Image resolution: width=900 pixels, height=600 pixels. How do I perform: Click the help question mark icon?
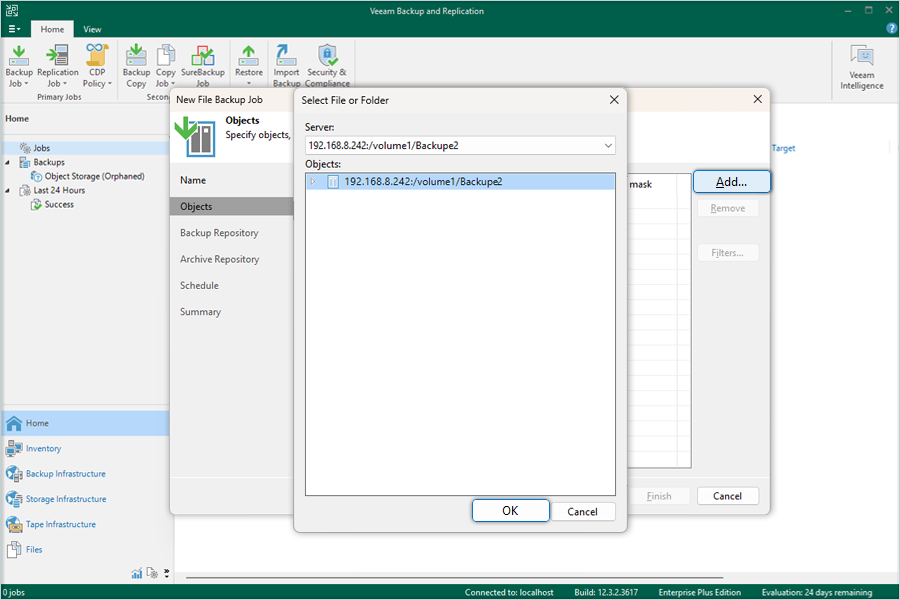point(892,28)
